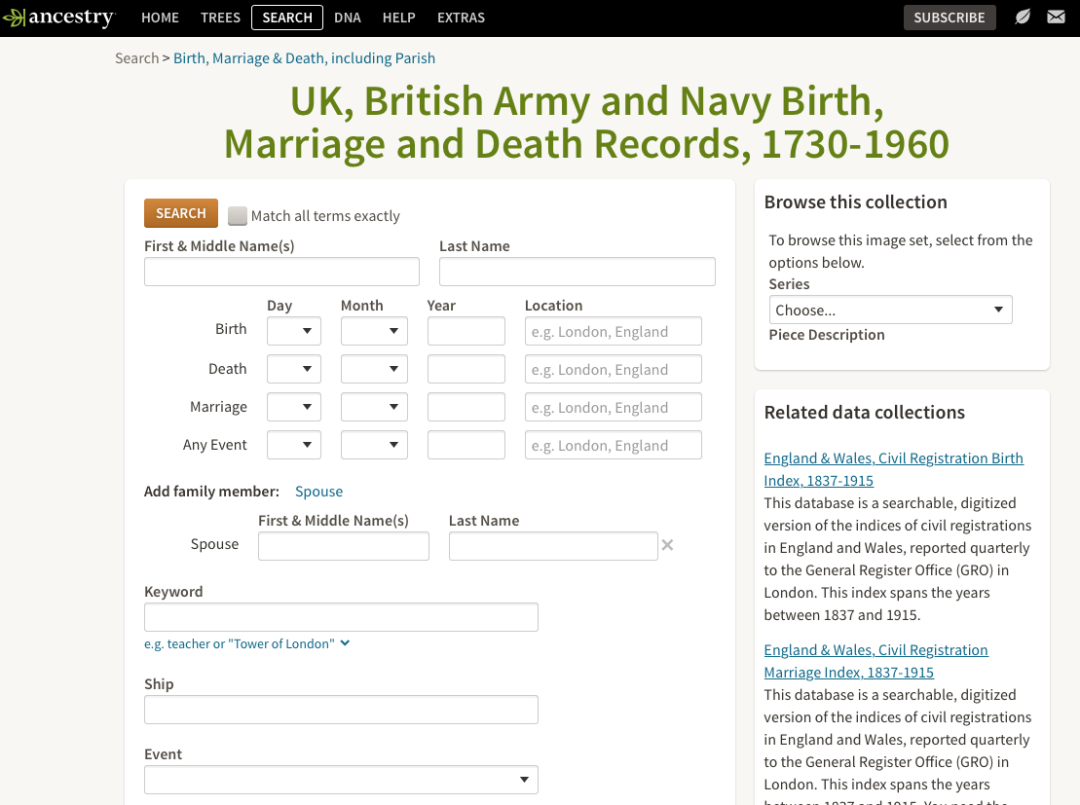The image size is (1080, 805).
Task: Open the leaf hints icon
Action: tap(1022, 17)
